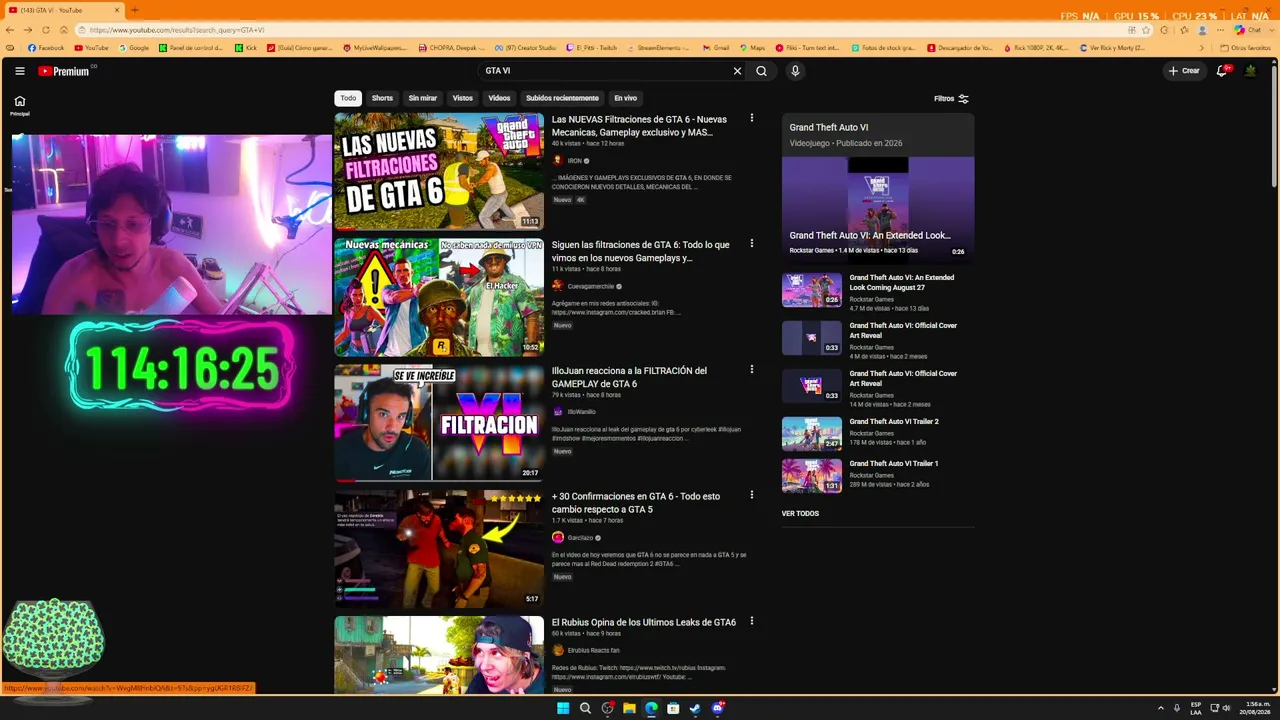
Task: Open the Kick bookmark
Action: tap(246, 48)
